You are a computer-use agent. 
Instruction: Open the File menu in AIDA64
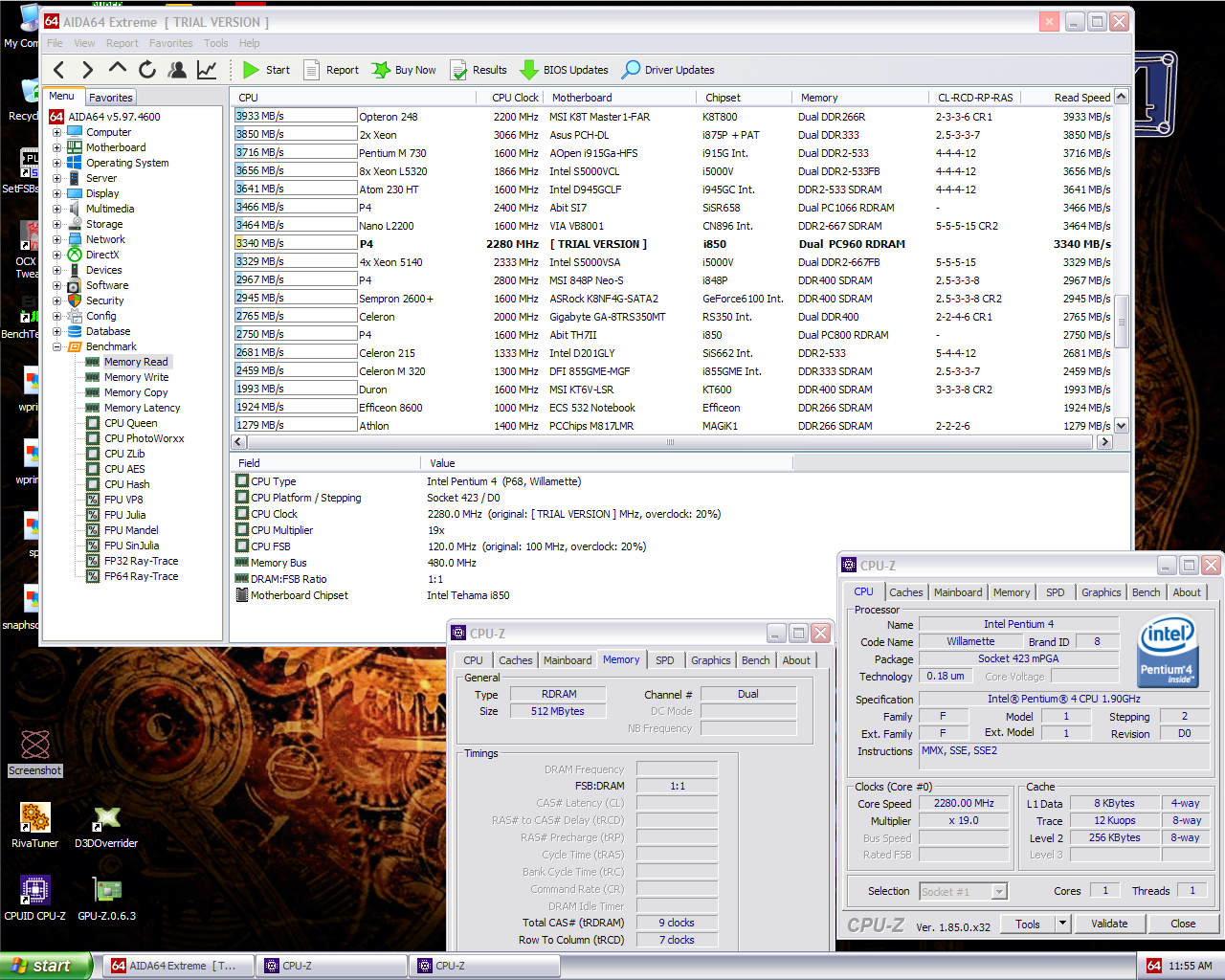pyautogui.click(x=55, y=43)
